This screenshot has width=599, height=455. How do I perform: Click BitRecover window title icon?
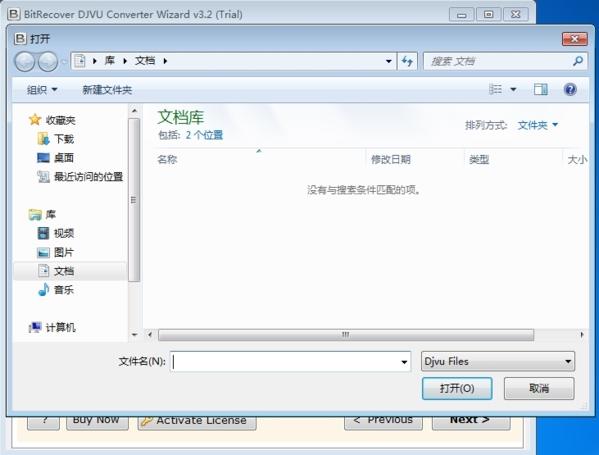[x=14, y=14]
